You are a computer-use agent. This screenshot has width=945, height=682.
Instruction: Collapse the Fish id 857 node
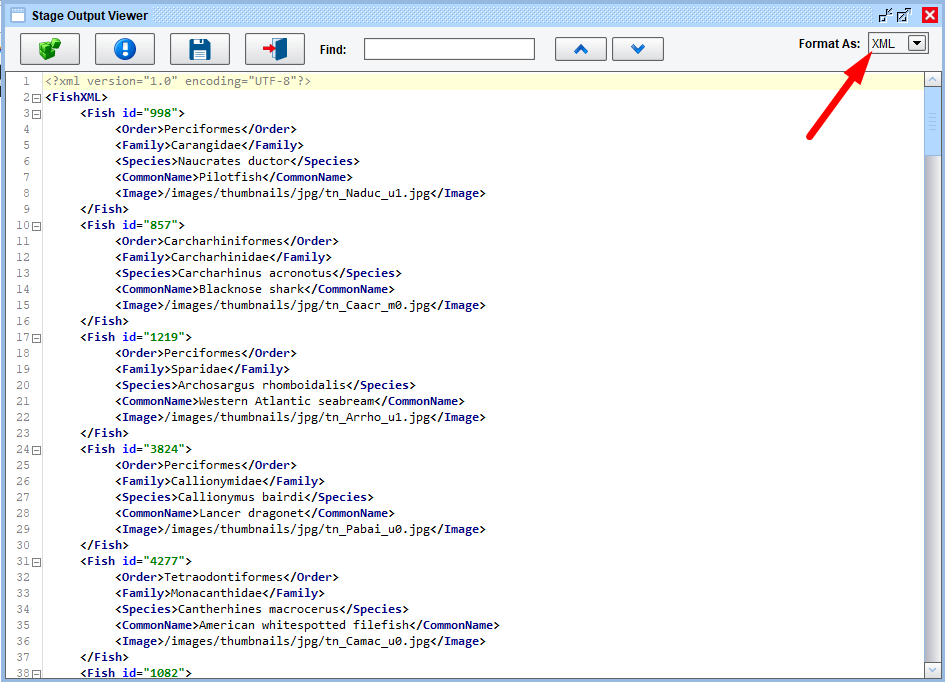tap(37, 226)
